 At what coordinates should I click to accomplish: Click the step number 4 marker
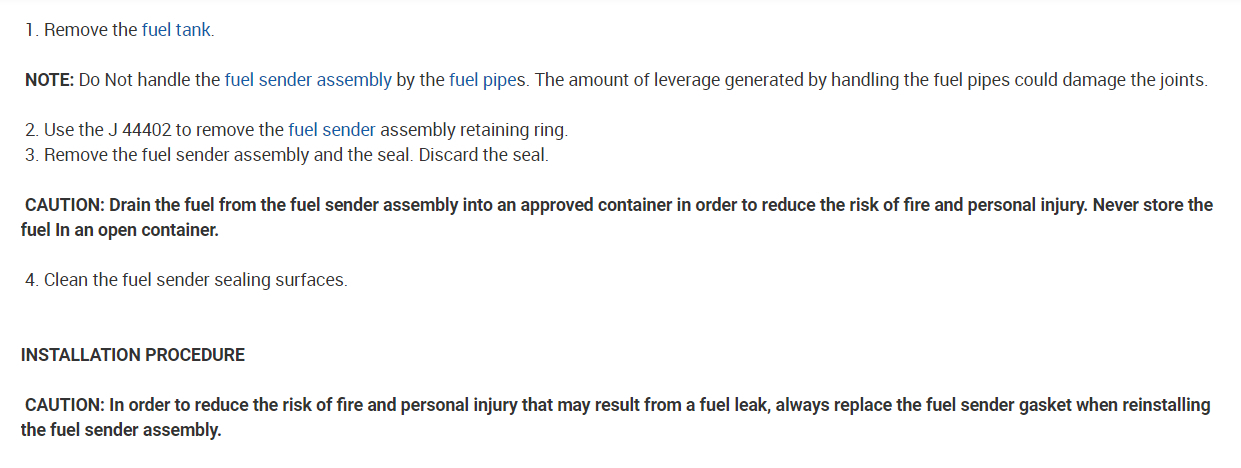coord(32,280)
